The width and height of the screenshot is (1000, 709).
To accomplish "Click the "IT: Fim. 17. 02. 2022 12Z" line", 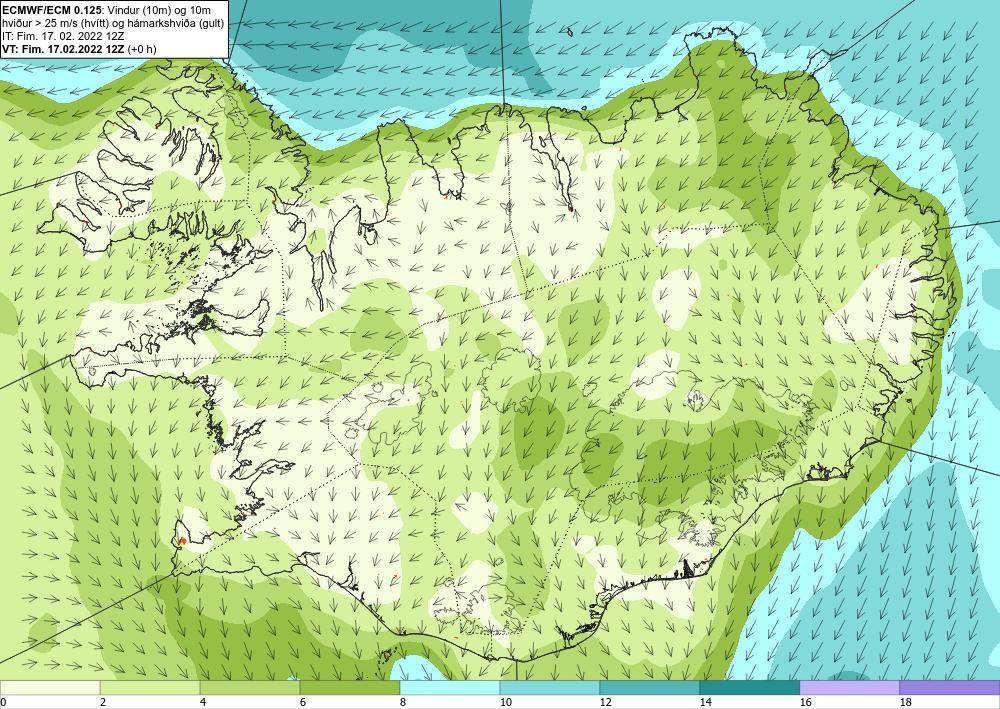I will [63, 36].
